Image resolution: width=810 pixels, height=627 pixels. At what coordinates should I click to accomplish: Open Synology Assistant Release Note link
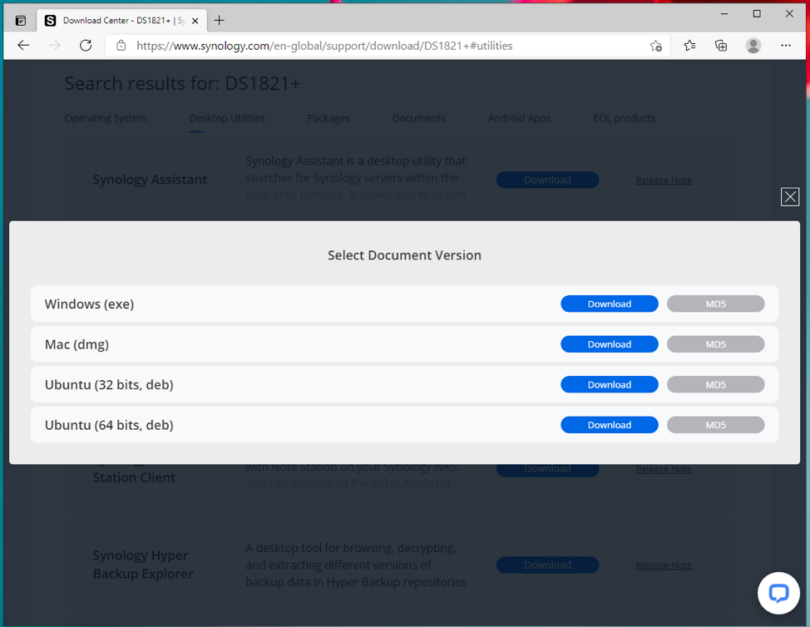tap(663, 180)
